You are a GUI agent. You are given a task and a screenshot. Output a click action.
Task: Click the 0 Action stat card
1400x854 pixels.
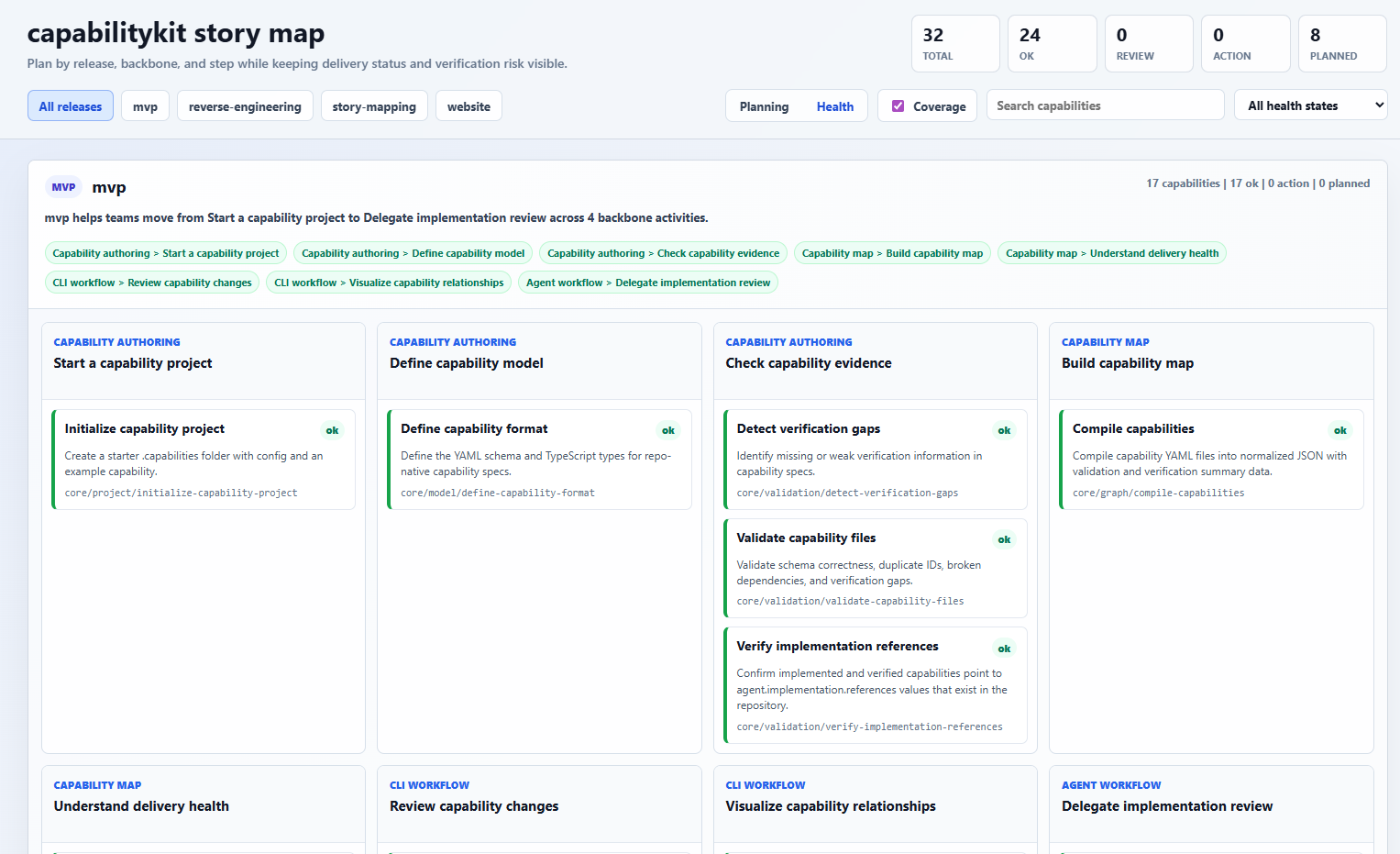[x=1246, y=43]
